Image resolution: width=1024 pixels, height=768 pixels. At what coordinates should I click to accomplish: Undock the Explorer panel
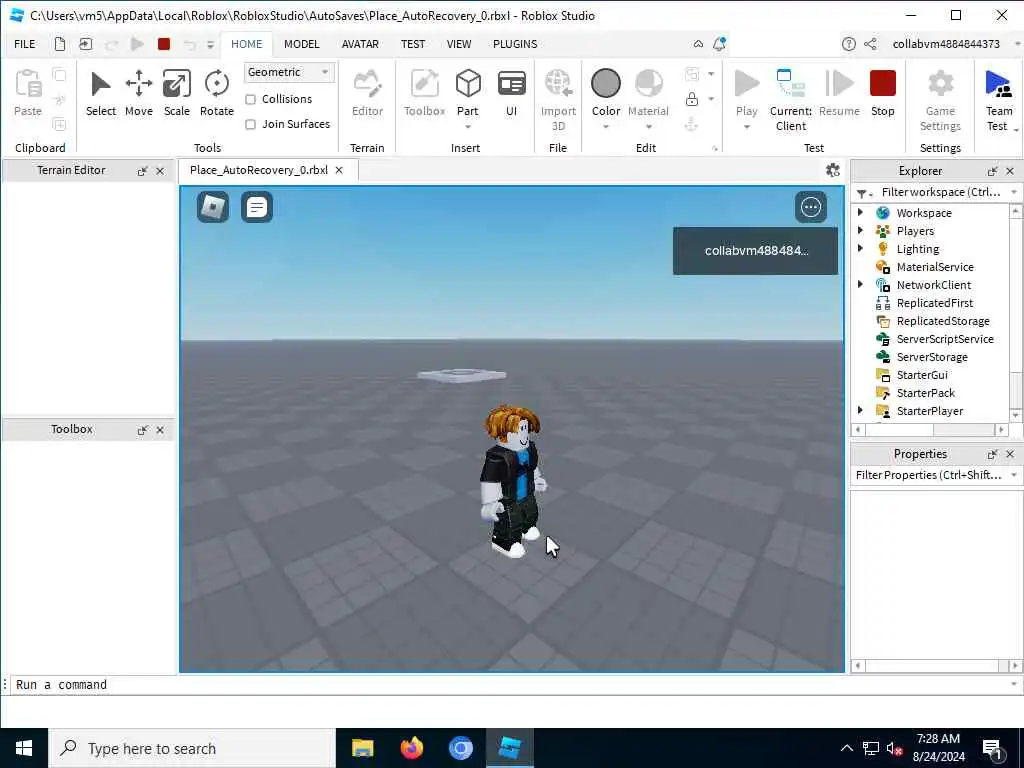993,171
